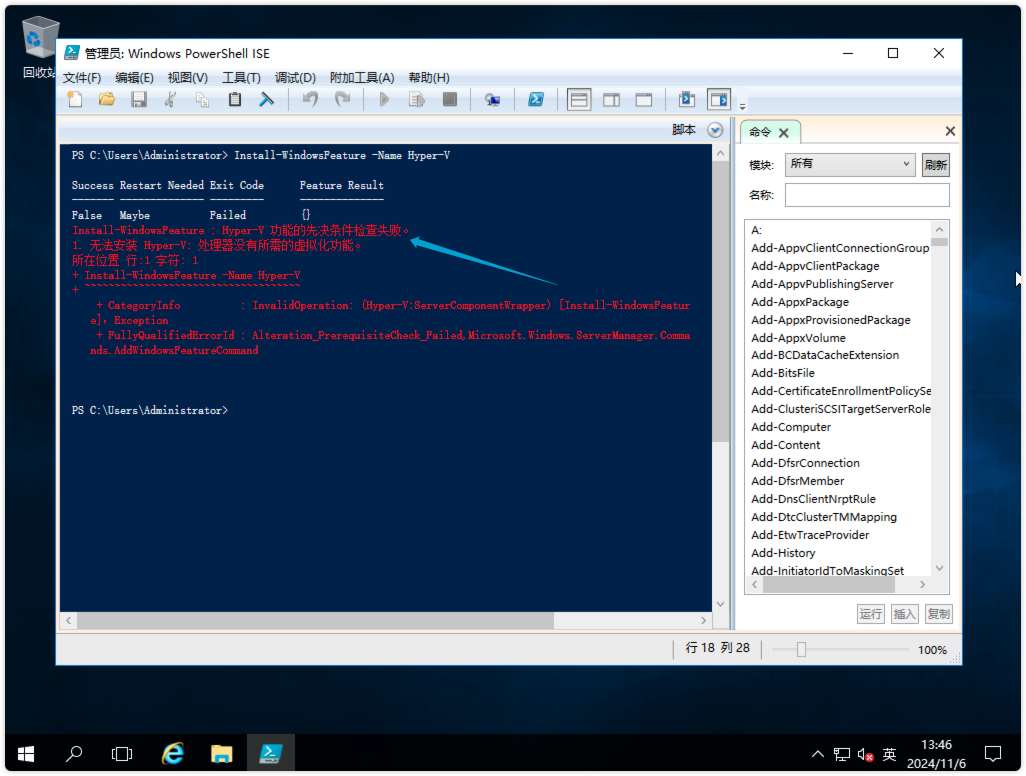The height and width of the screenshot is (776, 1026).
Task: Show script pane on top layout
Action: click(579, 100)
